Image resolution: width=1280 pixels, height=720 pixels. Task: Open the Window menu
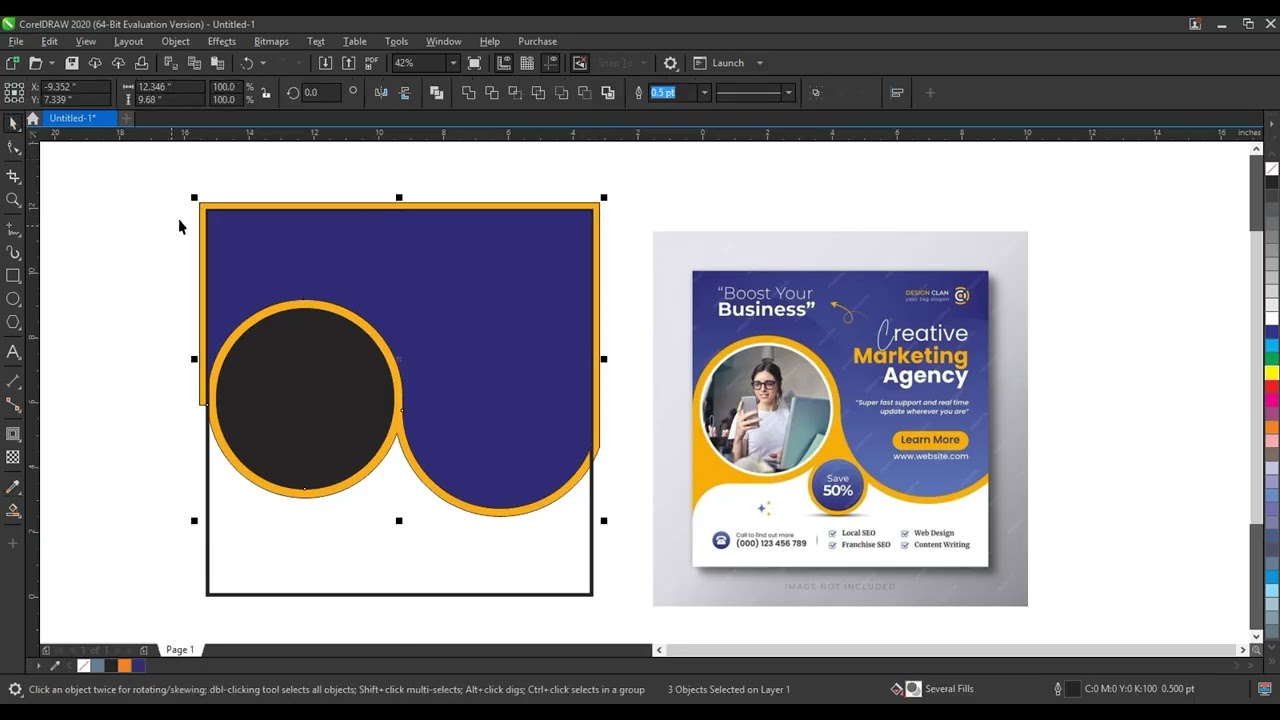point(443,41)
